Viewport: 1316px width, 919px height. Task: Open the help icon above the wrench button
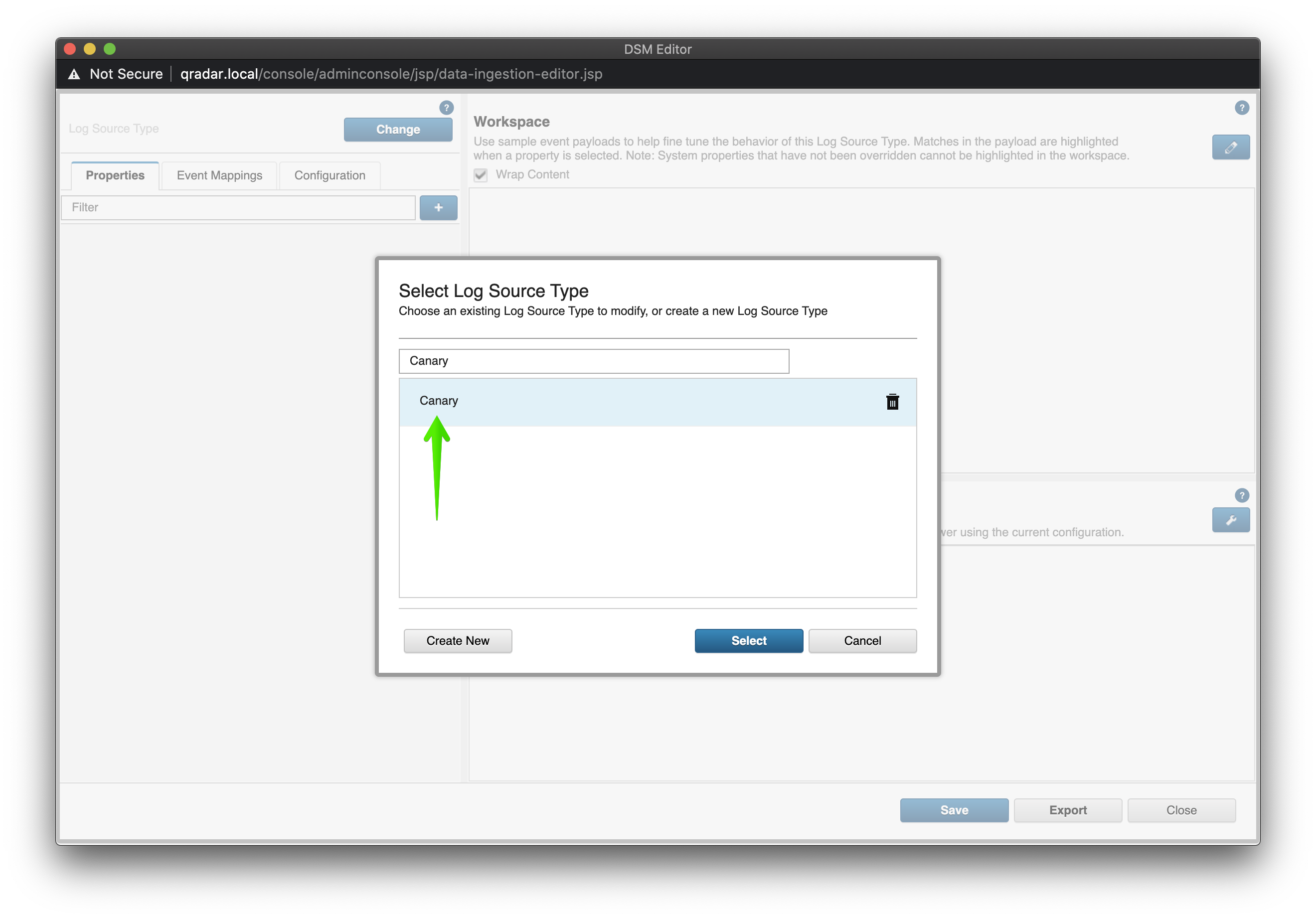point(1242,495)
